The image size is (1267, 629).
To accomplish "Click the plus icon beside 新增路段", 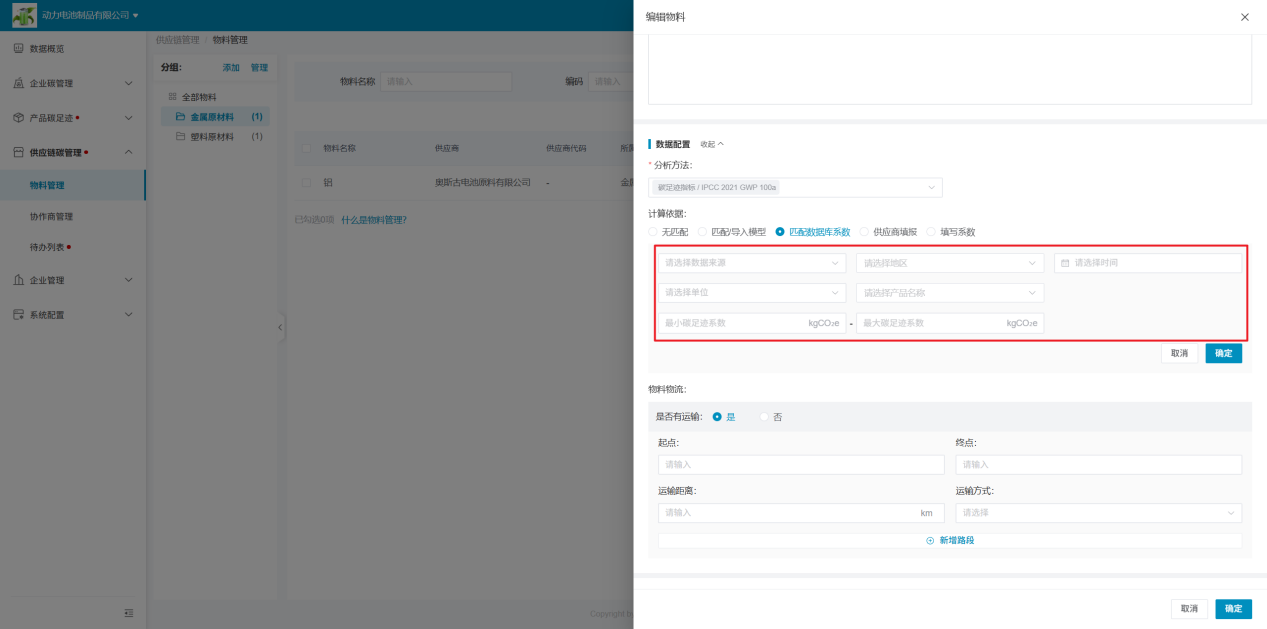I will click(x=930, y=540).
